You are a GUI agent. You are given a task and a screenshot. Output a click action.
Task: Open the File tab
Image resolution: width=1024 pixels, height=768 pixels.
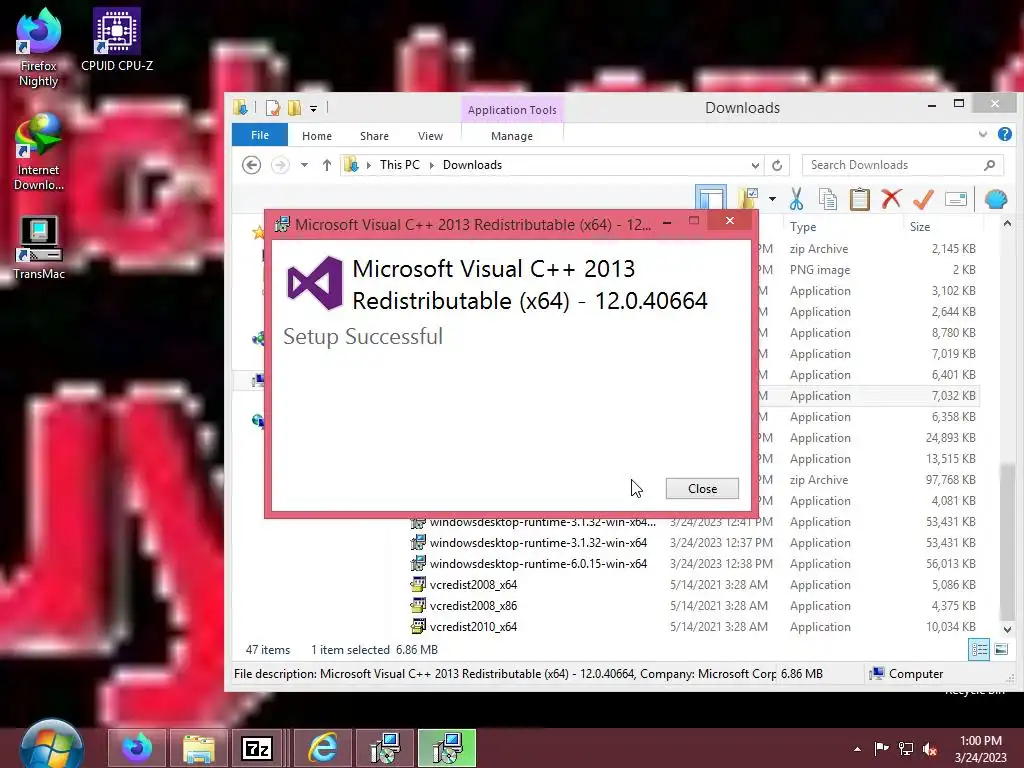click(260, 135)
